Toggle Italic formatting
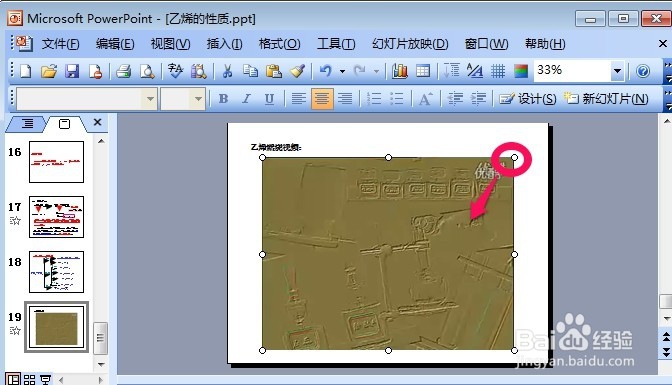672x385 pixels. (x=246, y=99)
